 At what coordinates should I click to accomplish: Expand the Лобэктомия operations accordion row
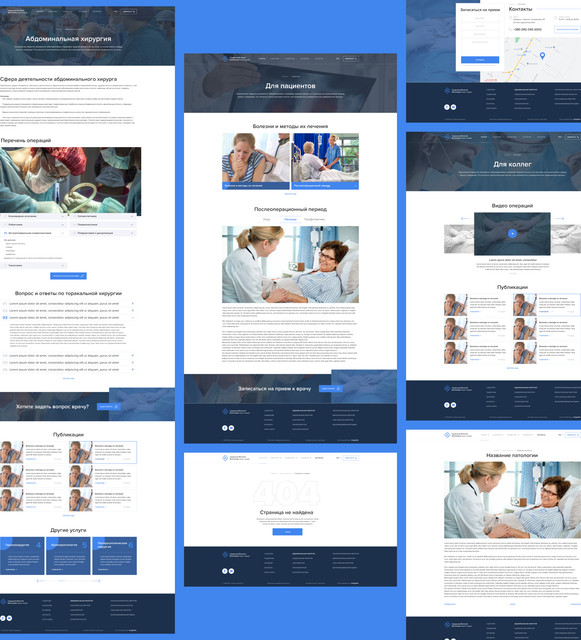[34, 224]
